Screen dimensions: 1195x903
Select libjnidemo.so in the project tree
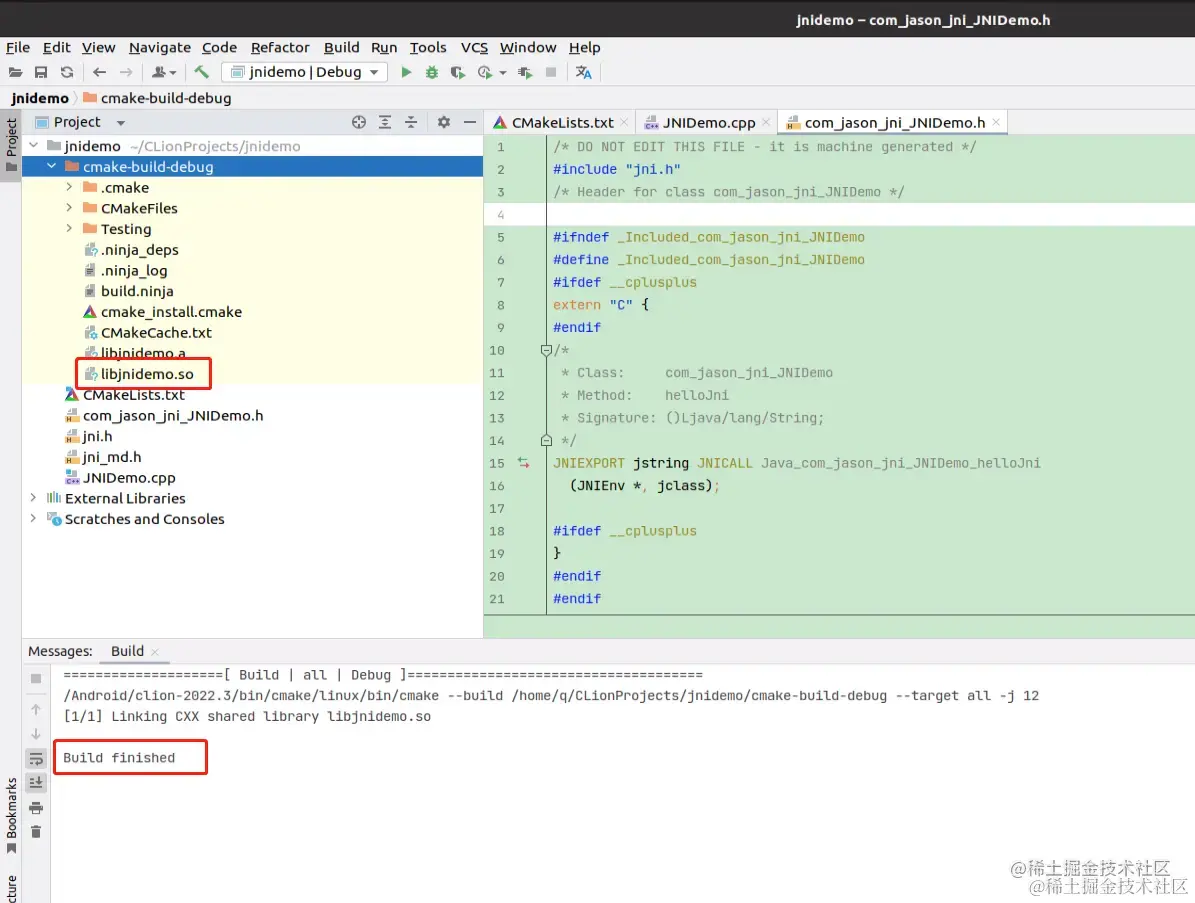147,373
